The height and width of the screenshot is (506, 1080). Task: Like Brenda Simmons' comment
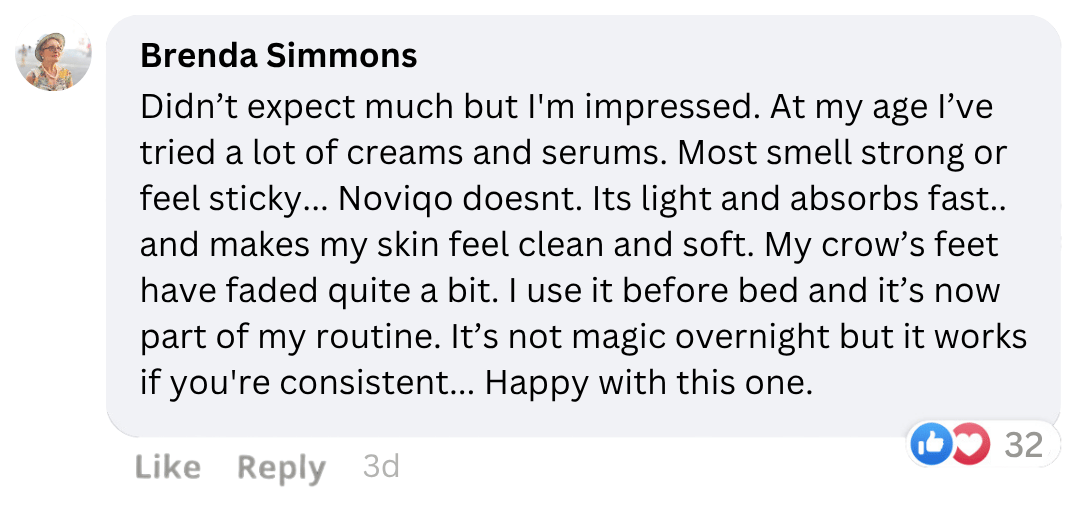(x=167, y=467)
